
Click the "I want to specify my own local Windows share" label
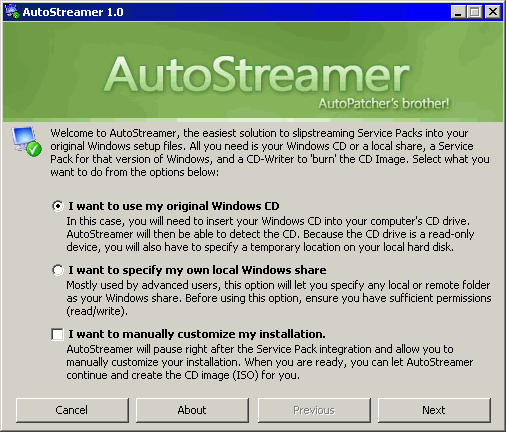click(x=197, y=270)
